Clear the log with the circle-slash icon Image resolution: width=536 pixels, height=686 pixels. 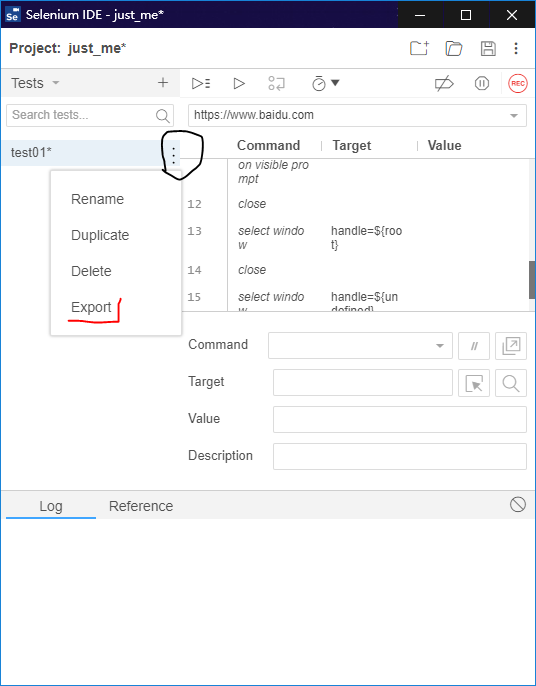(x=518, y=504)
